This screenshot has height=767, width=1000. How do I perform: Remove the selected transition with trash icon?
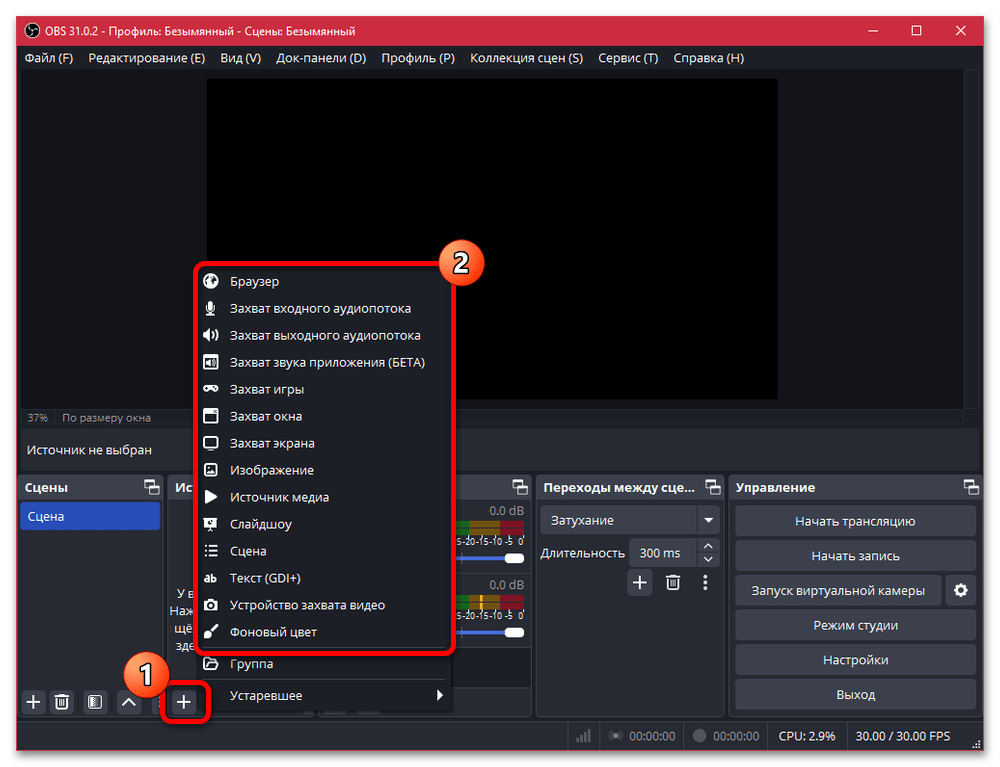pyautogui.click(x=673, y=582)
